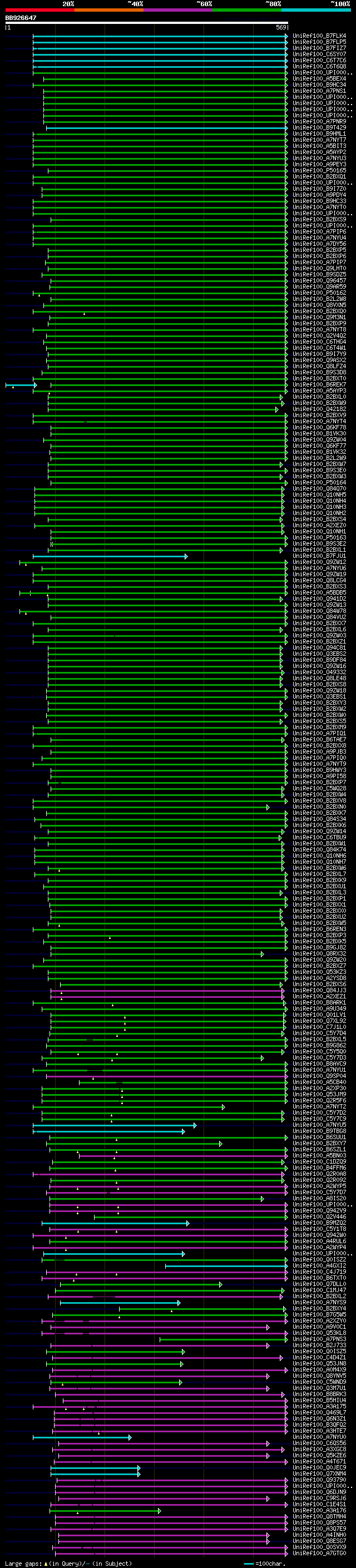356x1568 pixels.
Task: Select label UniRef100_A7PNS1
Action: point(319,91)
